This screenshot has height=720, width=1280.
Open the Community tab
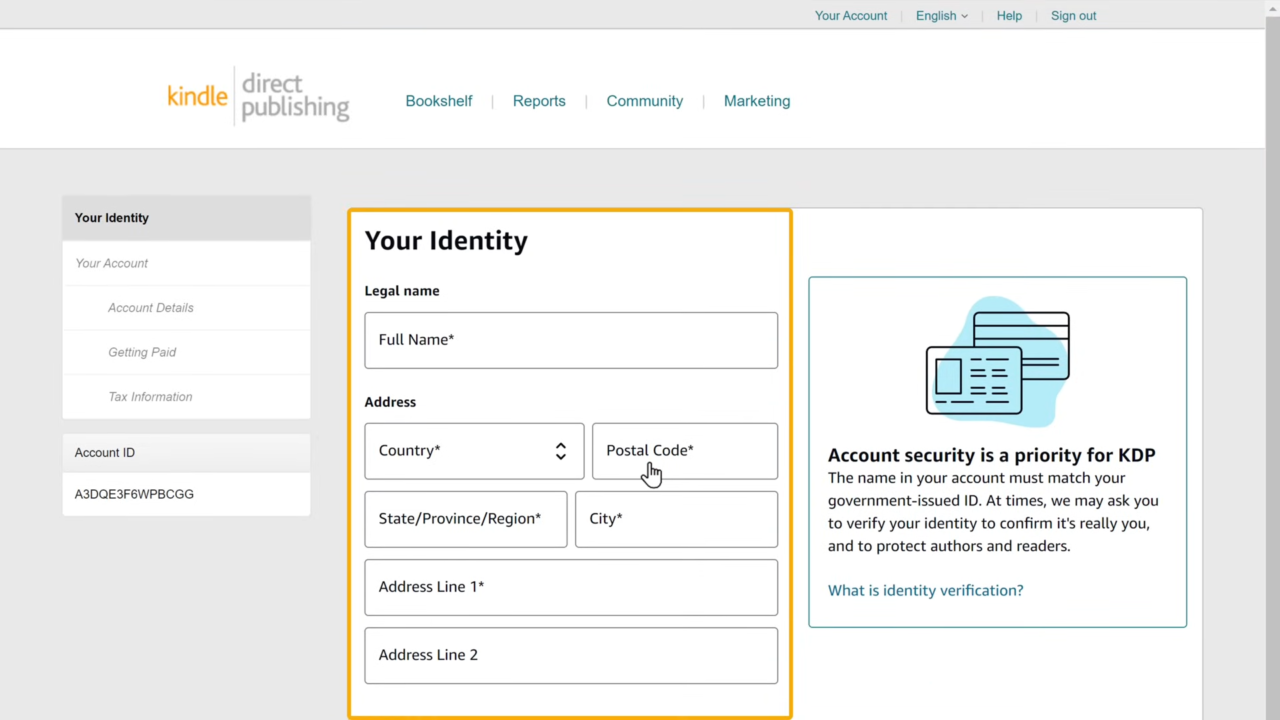pyautogui.click(x=645, y=101)
